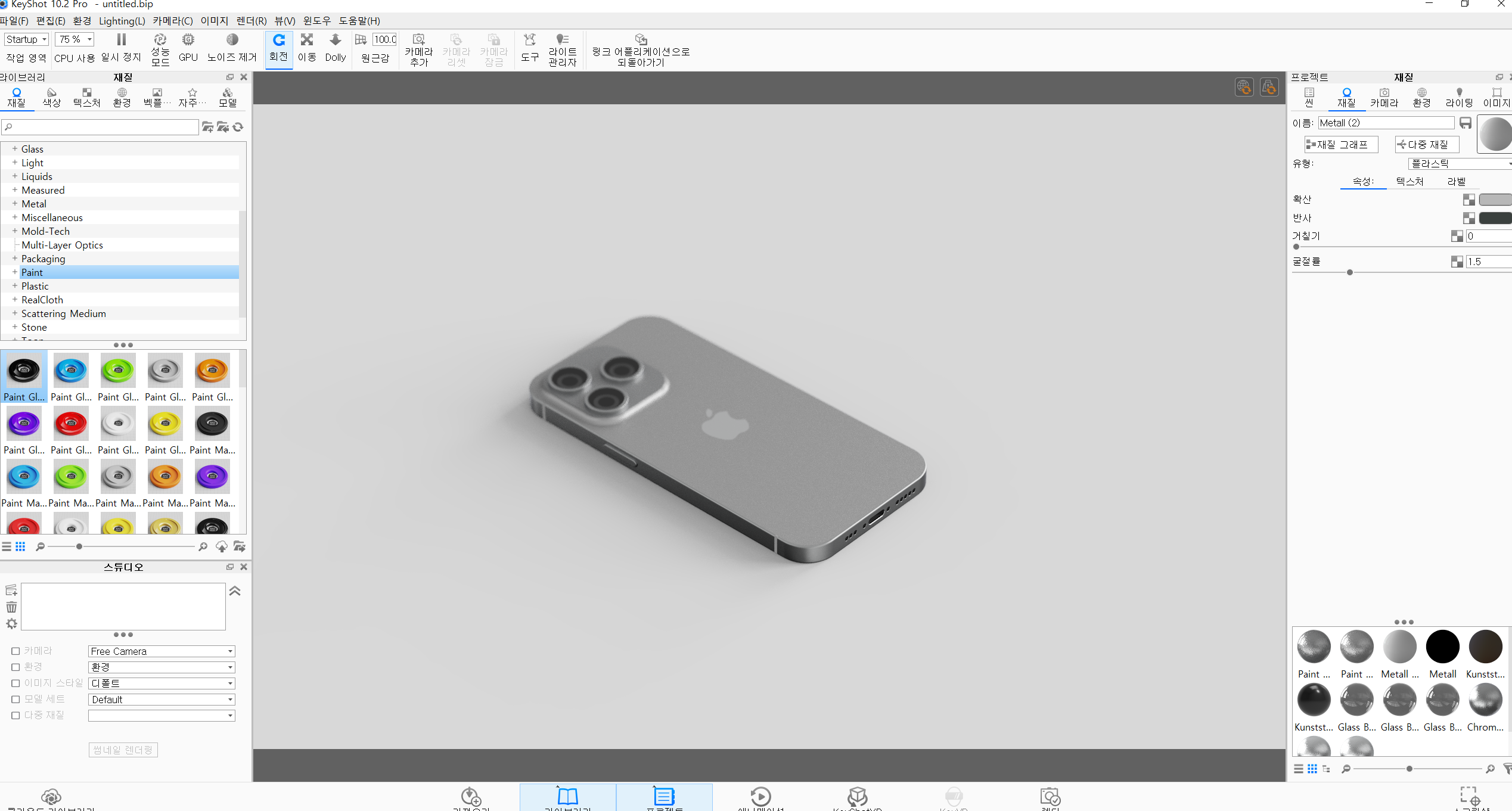The height and width of the screenshot is (811, 1512).
Task: Click the 거칠기 texture checker icon
Action: pyautogui.click(x=1457, y=236)
